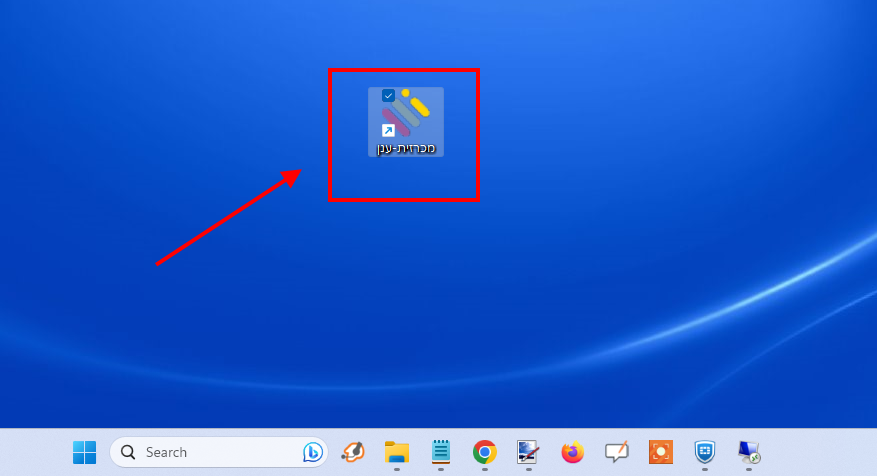The height and width of the screenshot is (476, 877).
Task: Click the מכרזית-ענן shortcut name label
Action: point(405,148)
